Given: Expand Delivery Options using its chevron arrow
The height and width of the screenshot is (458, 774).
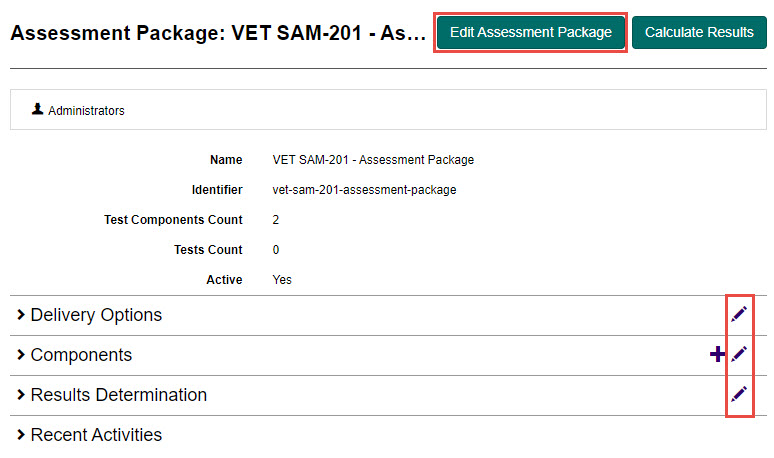Looking at the screenshot, I should [x=21, y=315].
